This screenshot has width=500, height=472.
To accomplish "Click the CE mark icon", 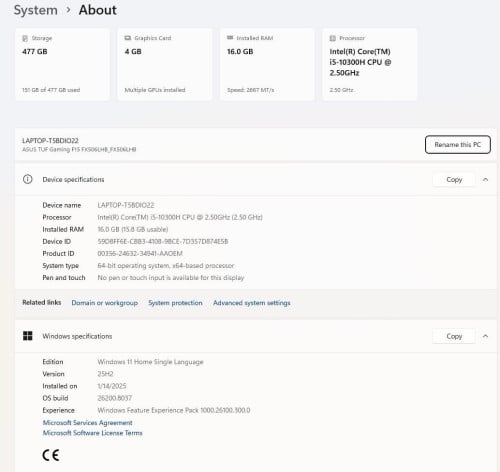I will tap(51, 455).
